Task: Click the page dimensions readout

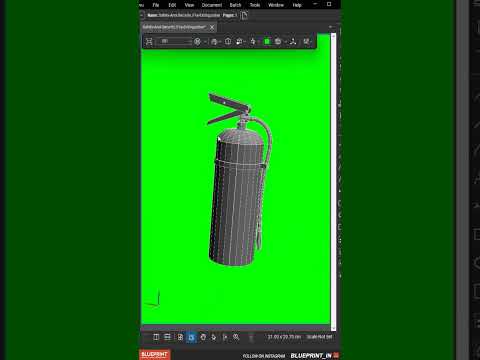Action: (284, 337)
